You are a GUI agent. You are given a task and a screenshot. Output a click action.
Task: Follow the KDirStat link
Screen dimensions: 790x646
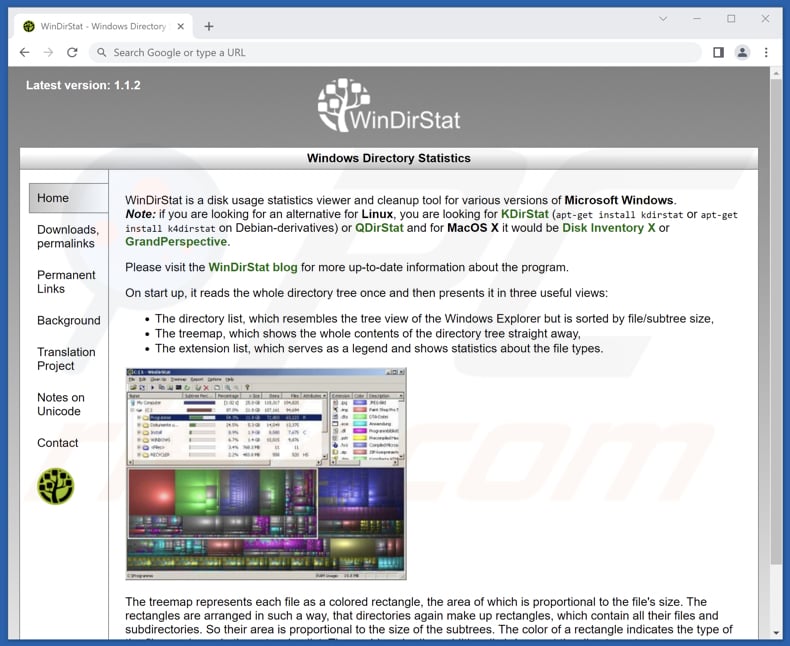pos(524,214)
